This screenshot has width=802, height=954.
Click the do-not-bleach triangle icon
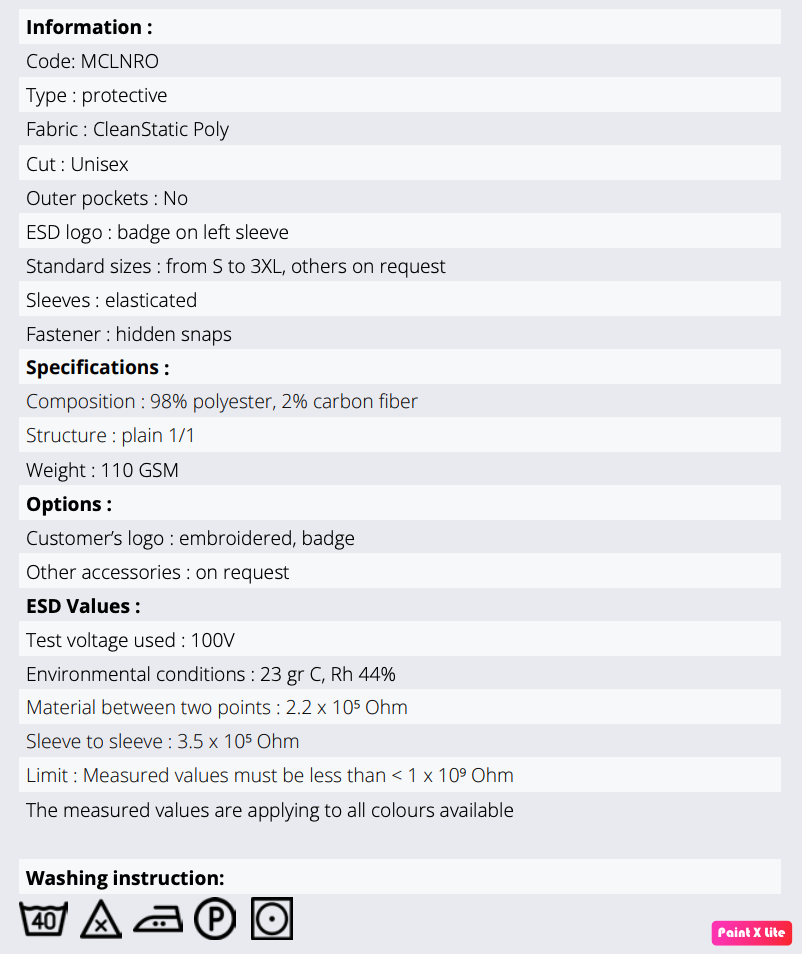coord(100,919)
